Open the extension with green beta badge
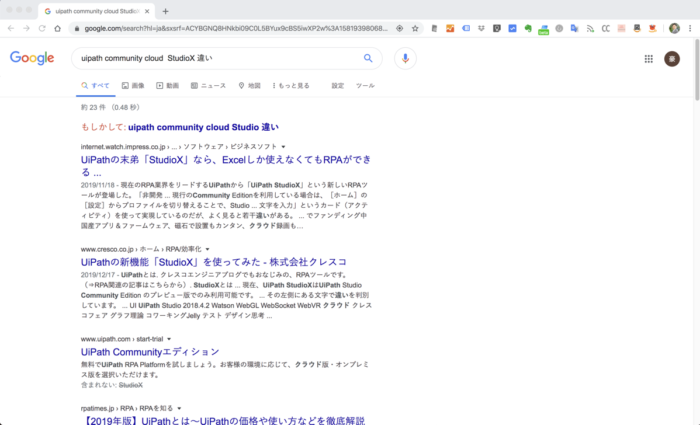 point(543,29)
